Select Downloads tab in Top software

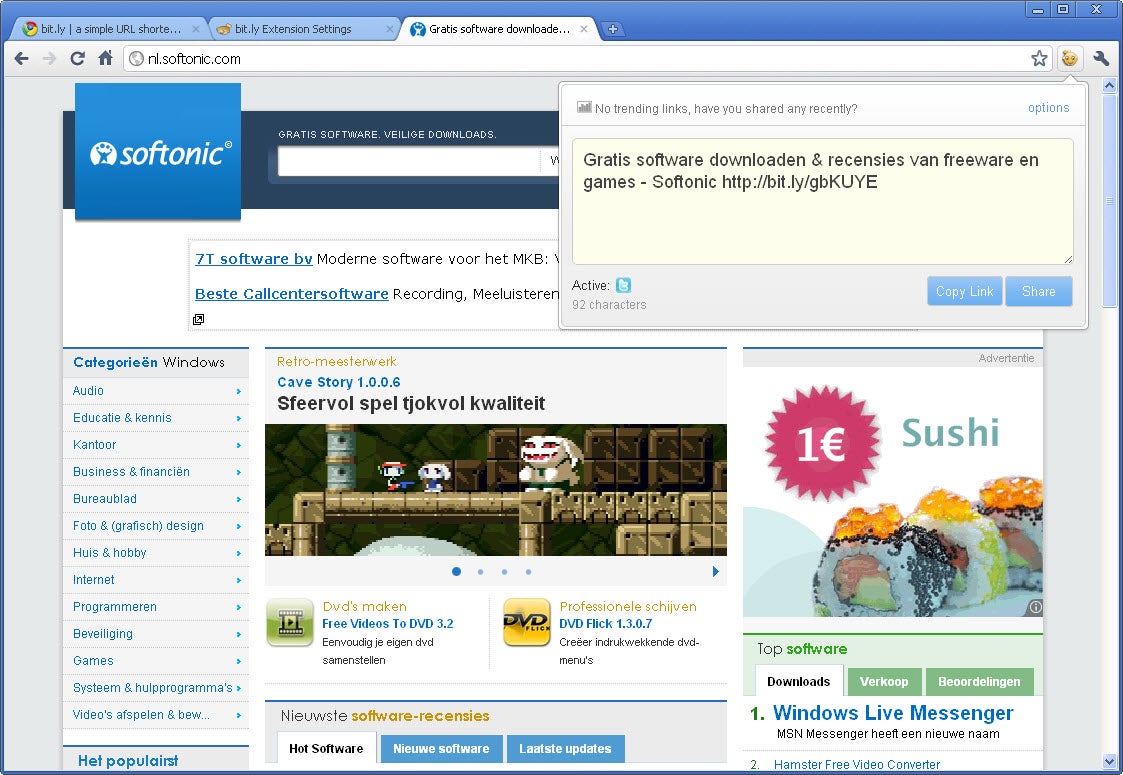[799, 681]
